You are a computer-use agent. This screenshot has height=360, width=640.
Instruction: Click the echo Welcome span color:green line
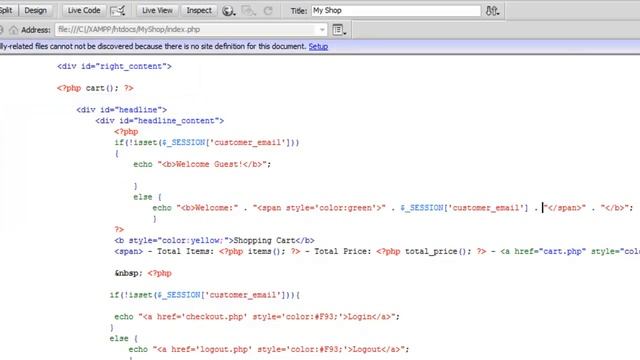point(393,208)
